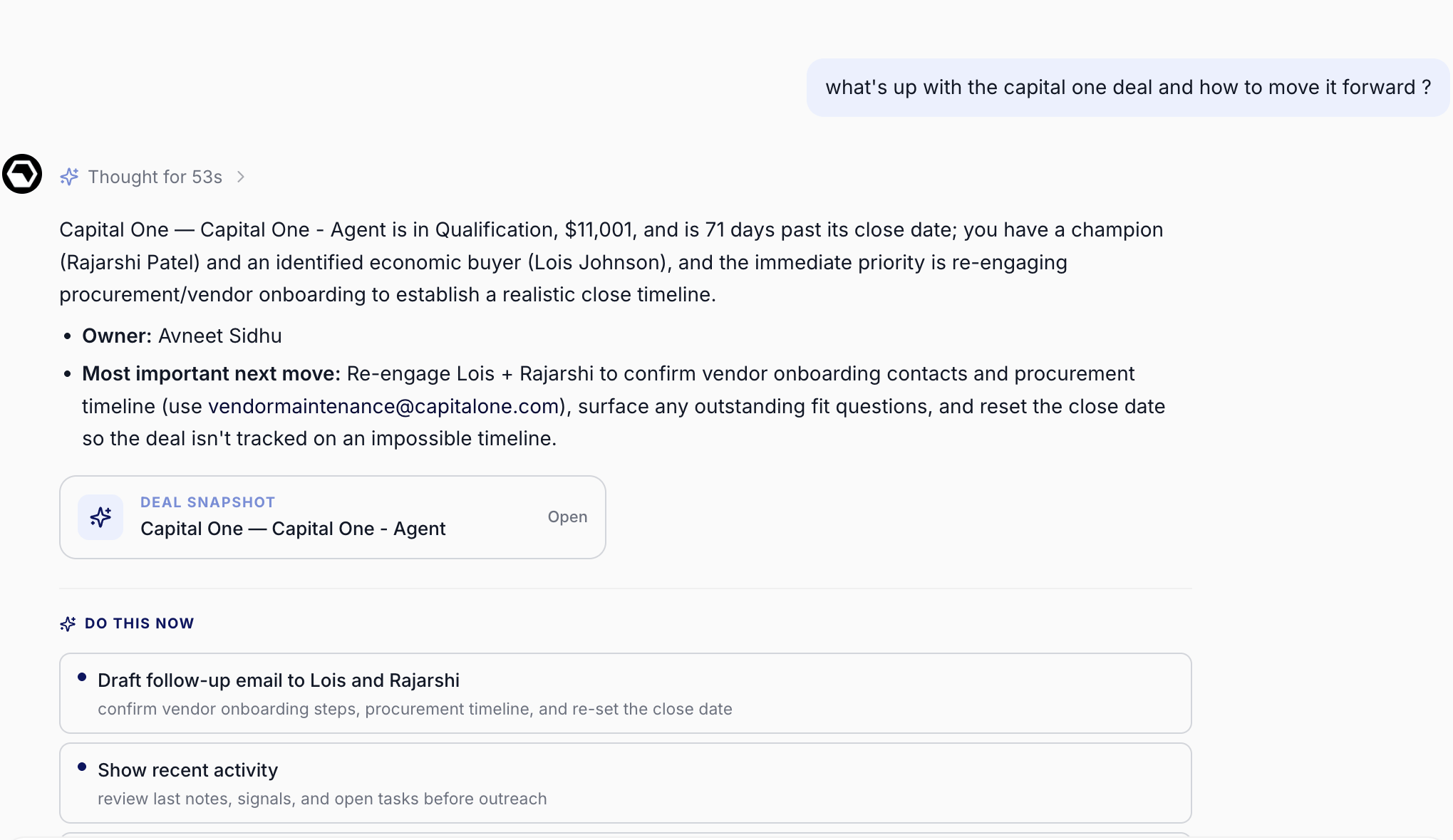The image size is (1453, 840).
Task: Click the DEAL SNAPSHOT label
Action: tap(207, 502)
